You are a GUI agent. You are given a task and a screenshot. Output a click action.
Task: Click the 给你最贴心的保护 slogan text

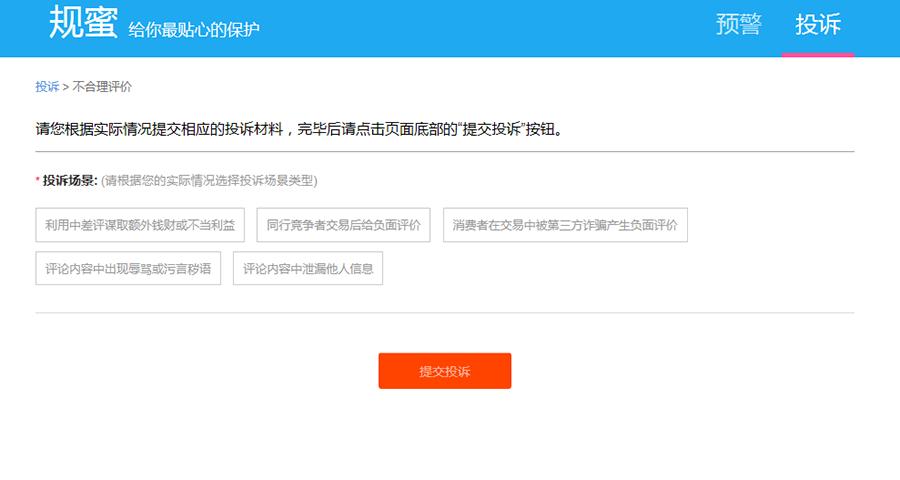click(x=194, y=30)
